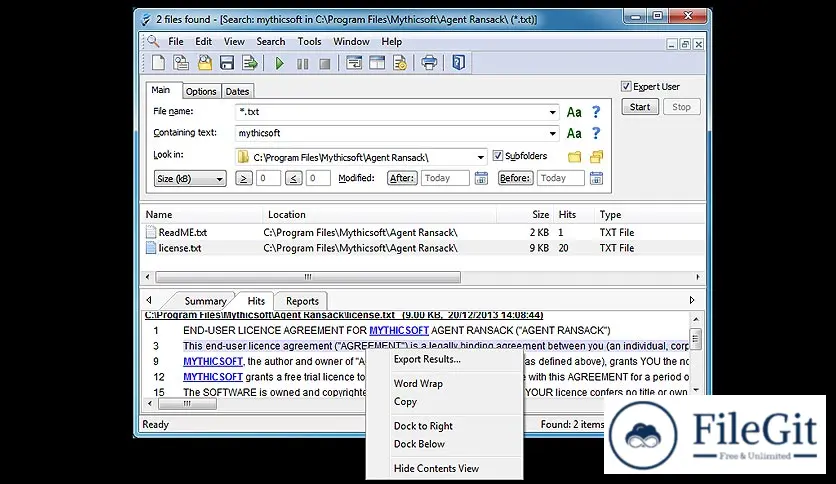
Task: Click the magnifier application icon in menu bar
Action: pyautogui.click(x=154, y=41)
